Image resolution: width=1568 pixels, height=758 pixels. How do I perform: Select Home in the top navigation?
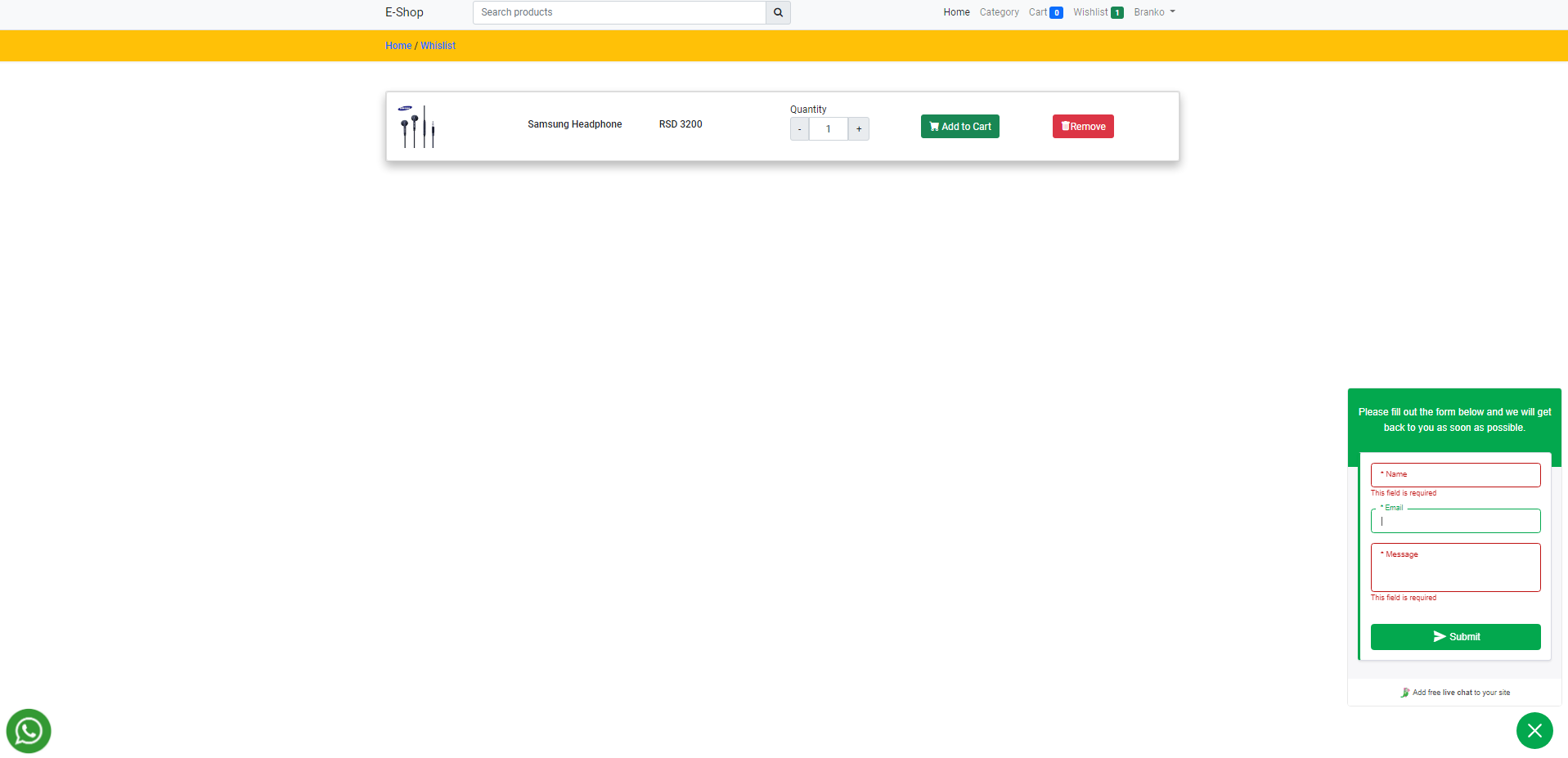pyautogui.click(x=955, y=12)
